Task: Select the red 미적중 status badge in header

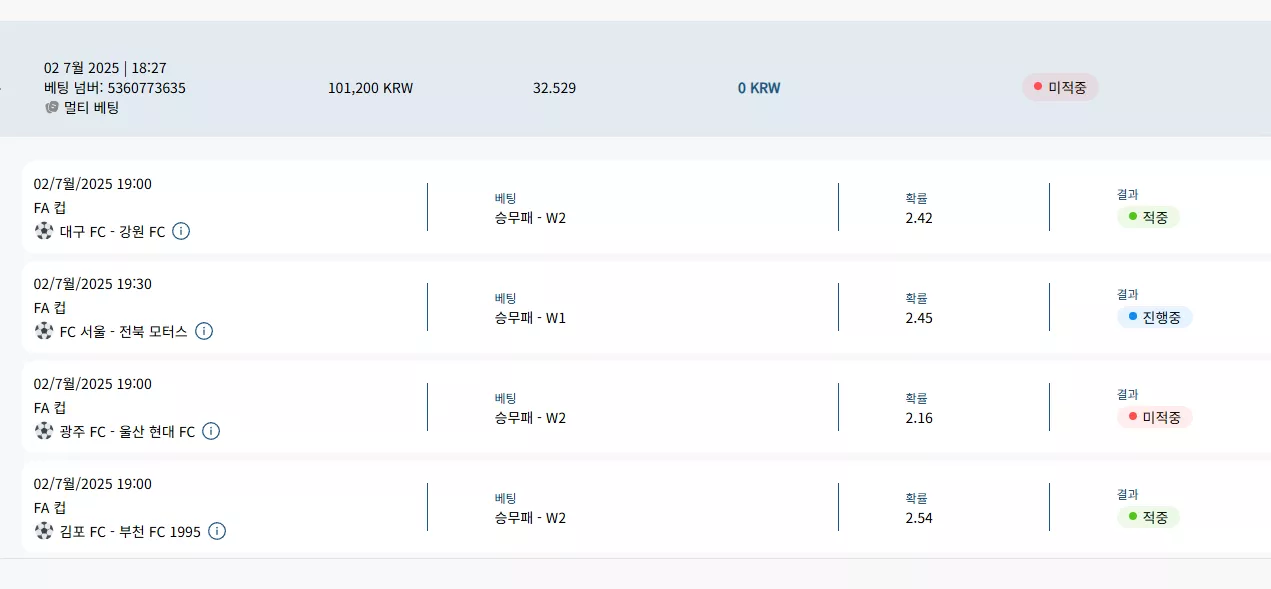Action: coord(1060,88)
